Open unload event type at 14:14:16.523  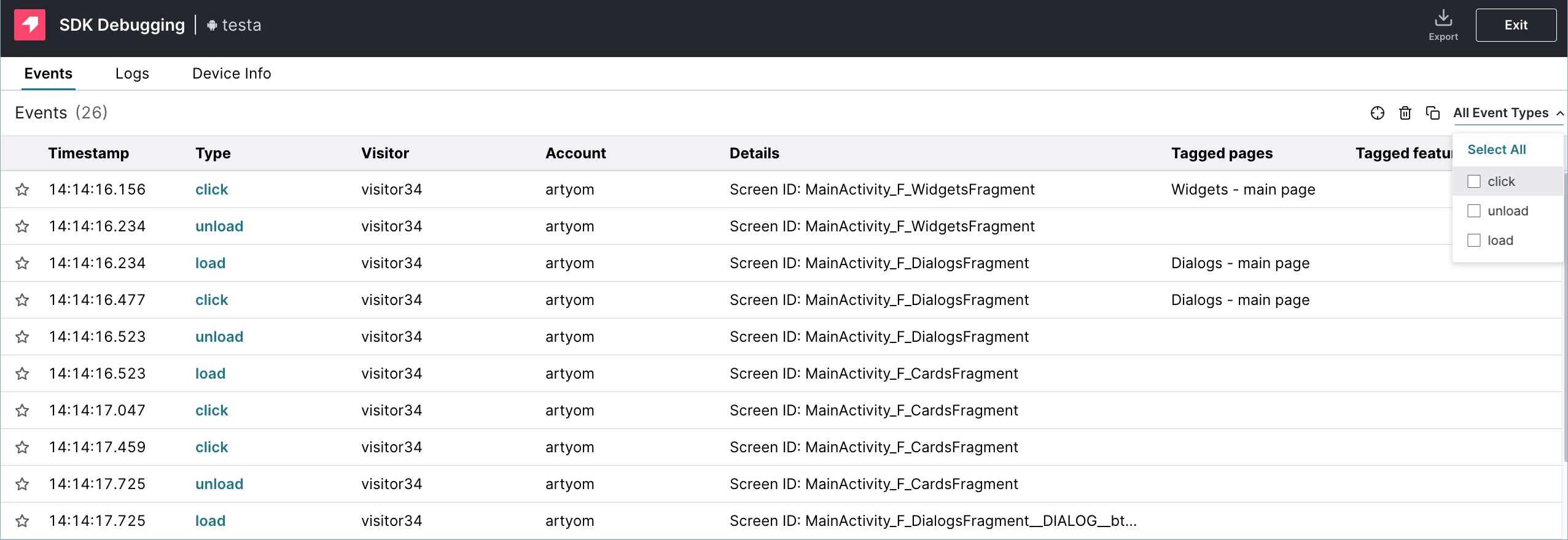point(219,337)
